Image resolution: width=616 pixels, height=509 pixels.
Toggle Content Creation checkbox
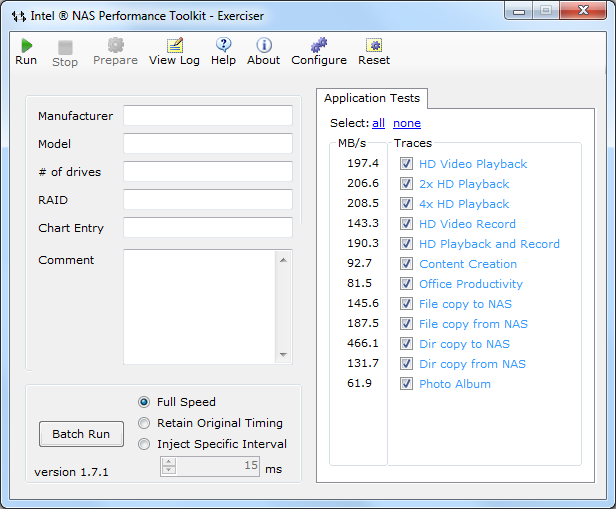click(x=406, y=264)
